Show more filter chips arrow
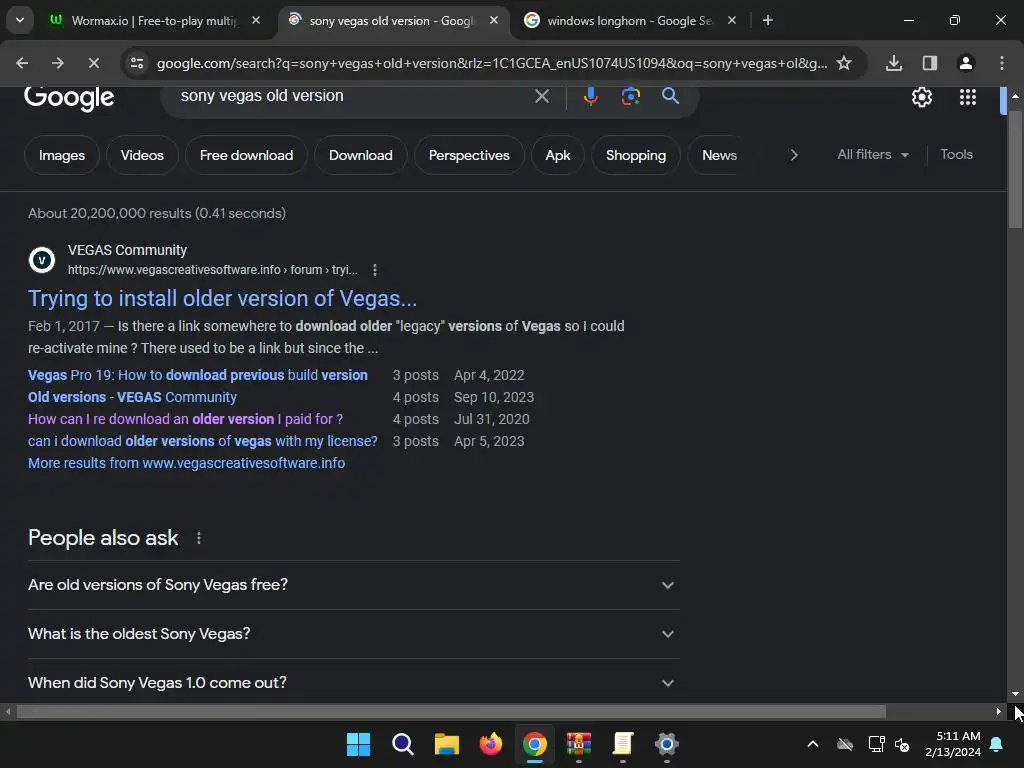1024x768 pixels. coord(793,155)
